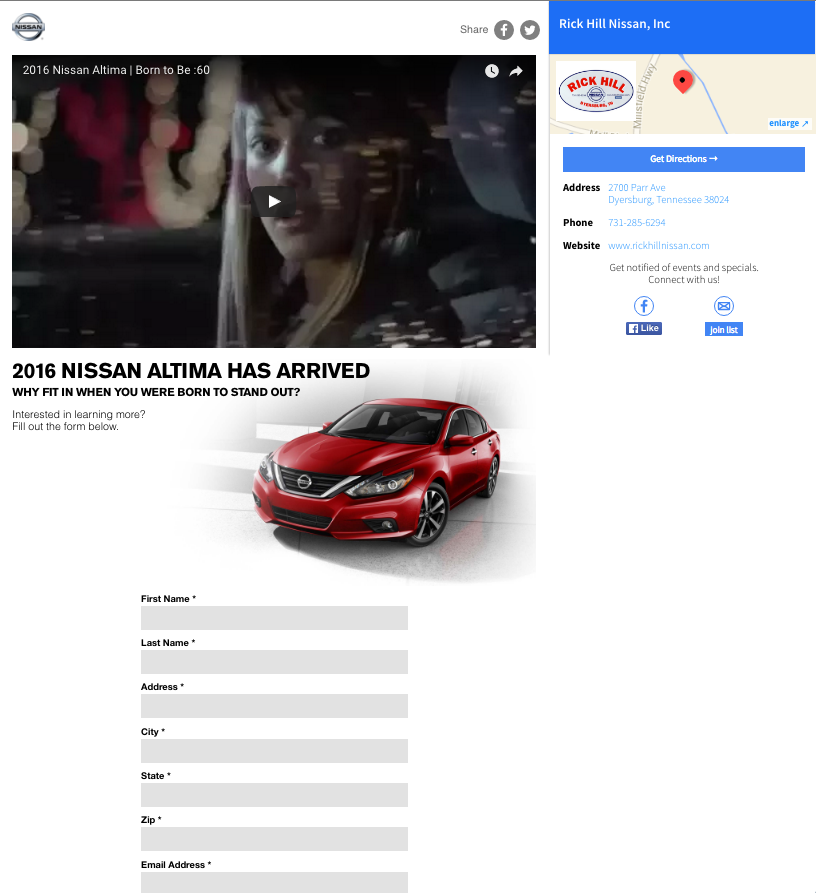
Task: Click the red map location pin
Action: (683, 82)
